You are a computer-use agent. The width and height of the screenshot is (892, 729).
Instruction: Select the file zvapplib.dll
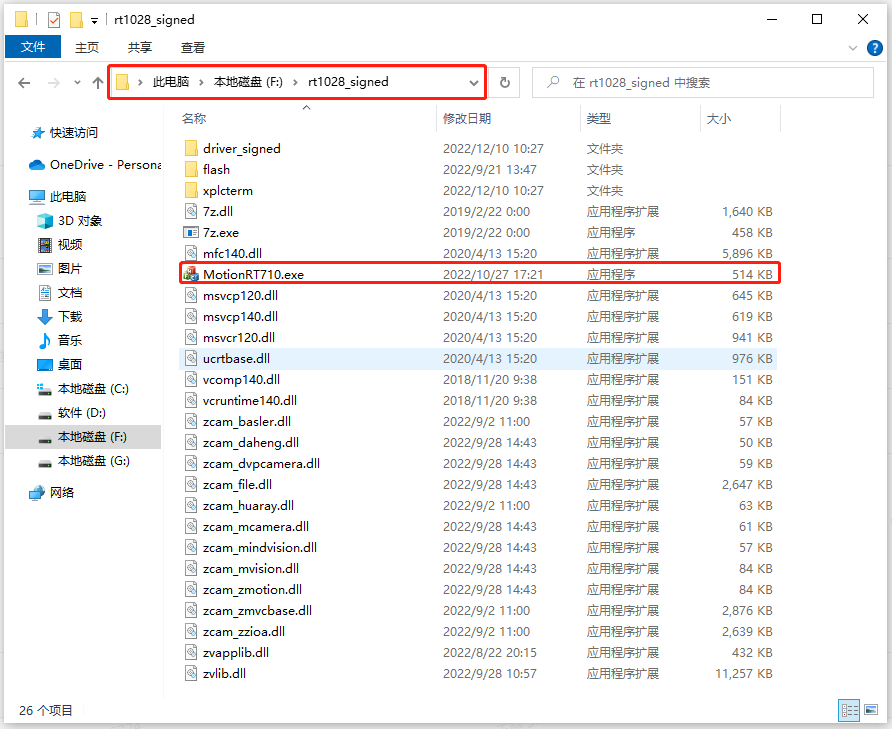tap(236, 653)
